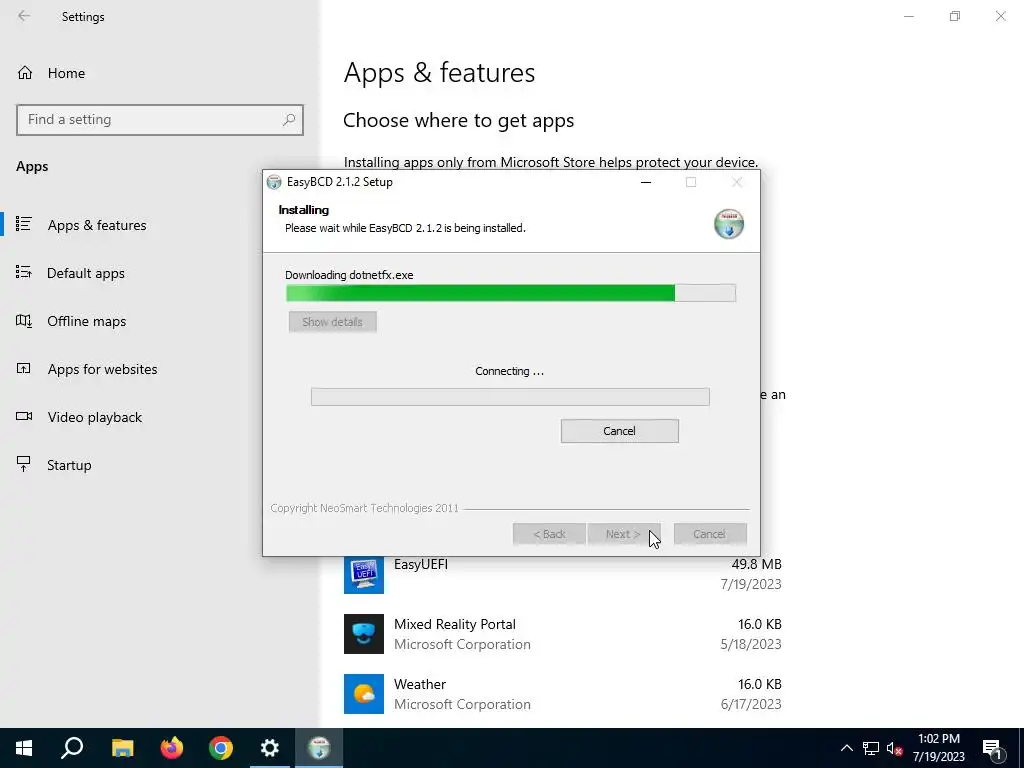Click Downloading dotnetfx.exe status text

(x=349, y=275)
